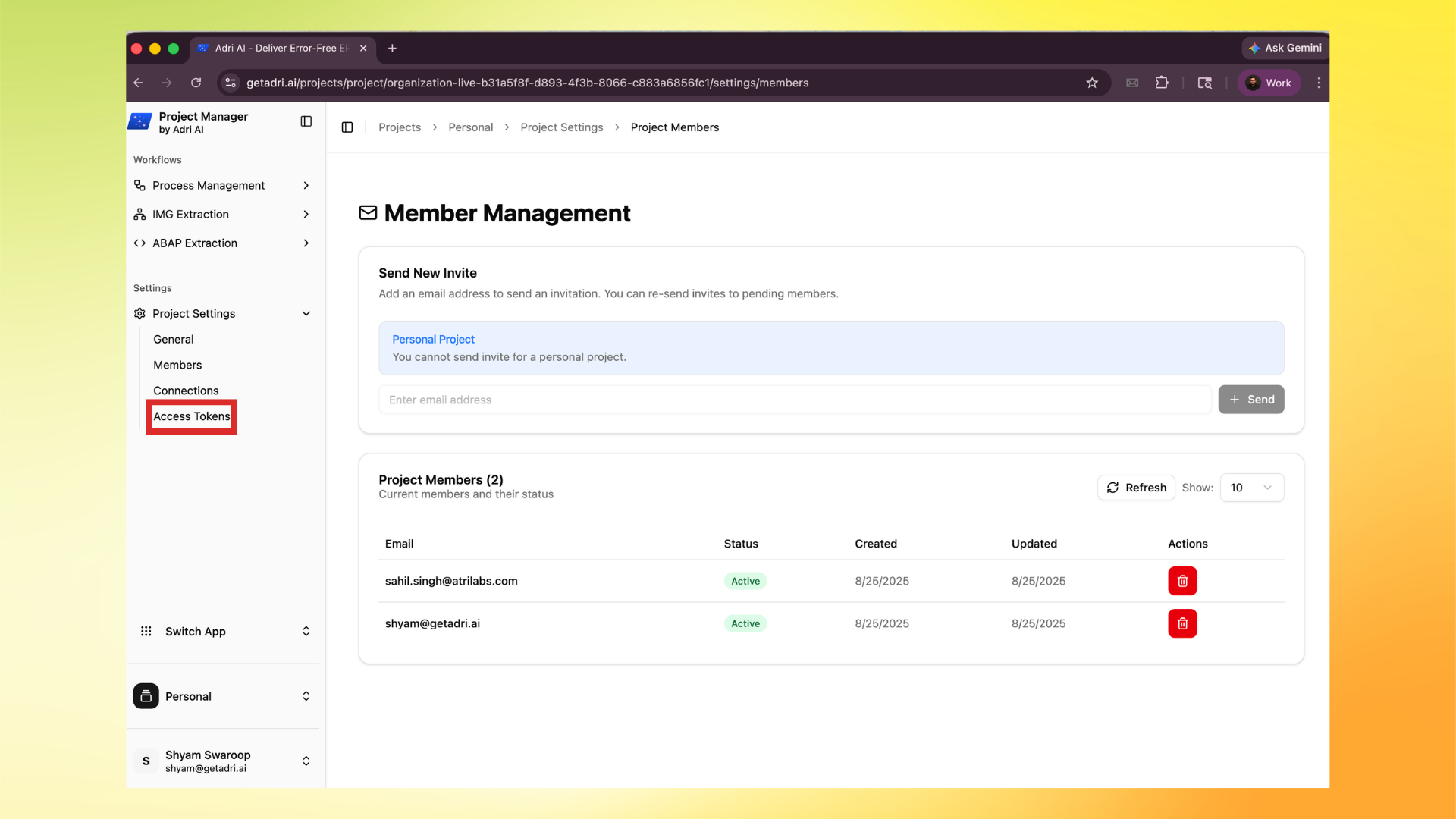
Task: Open the ABAP Extraction workflow
Action: pos(195,243)
